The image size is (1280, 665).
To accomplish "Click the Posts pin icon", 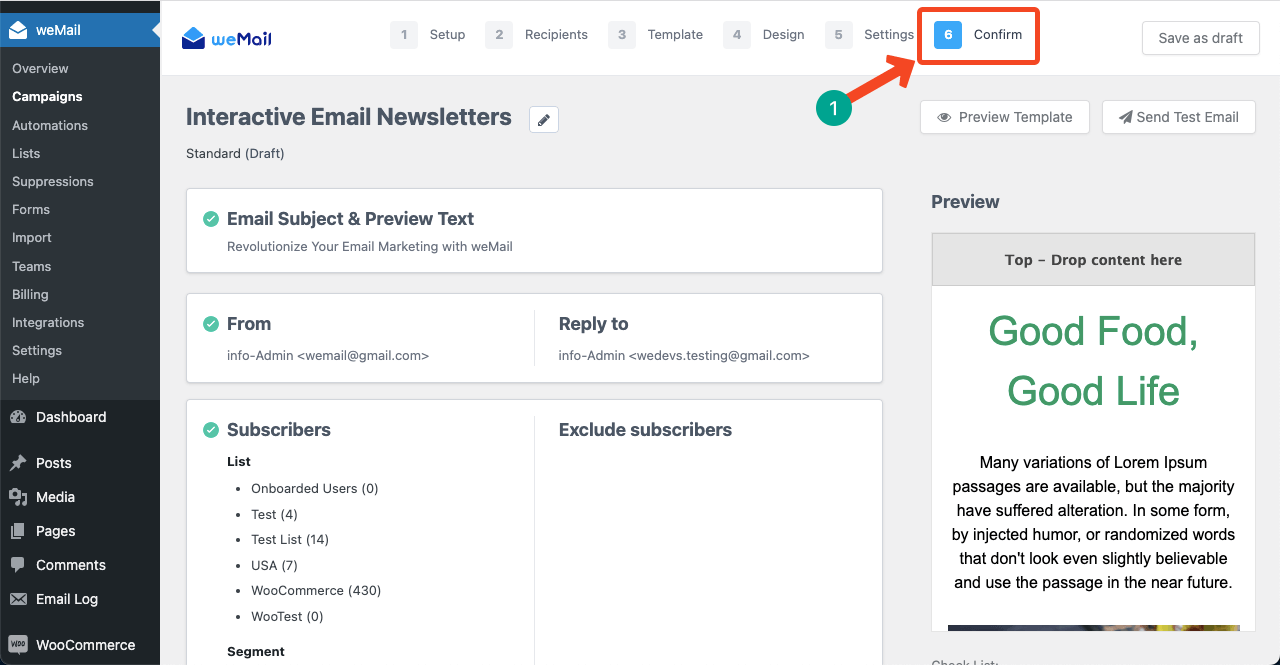I will (18, 463).
